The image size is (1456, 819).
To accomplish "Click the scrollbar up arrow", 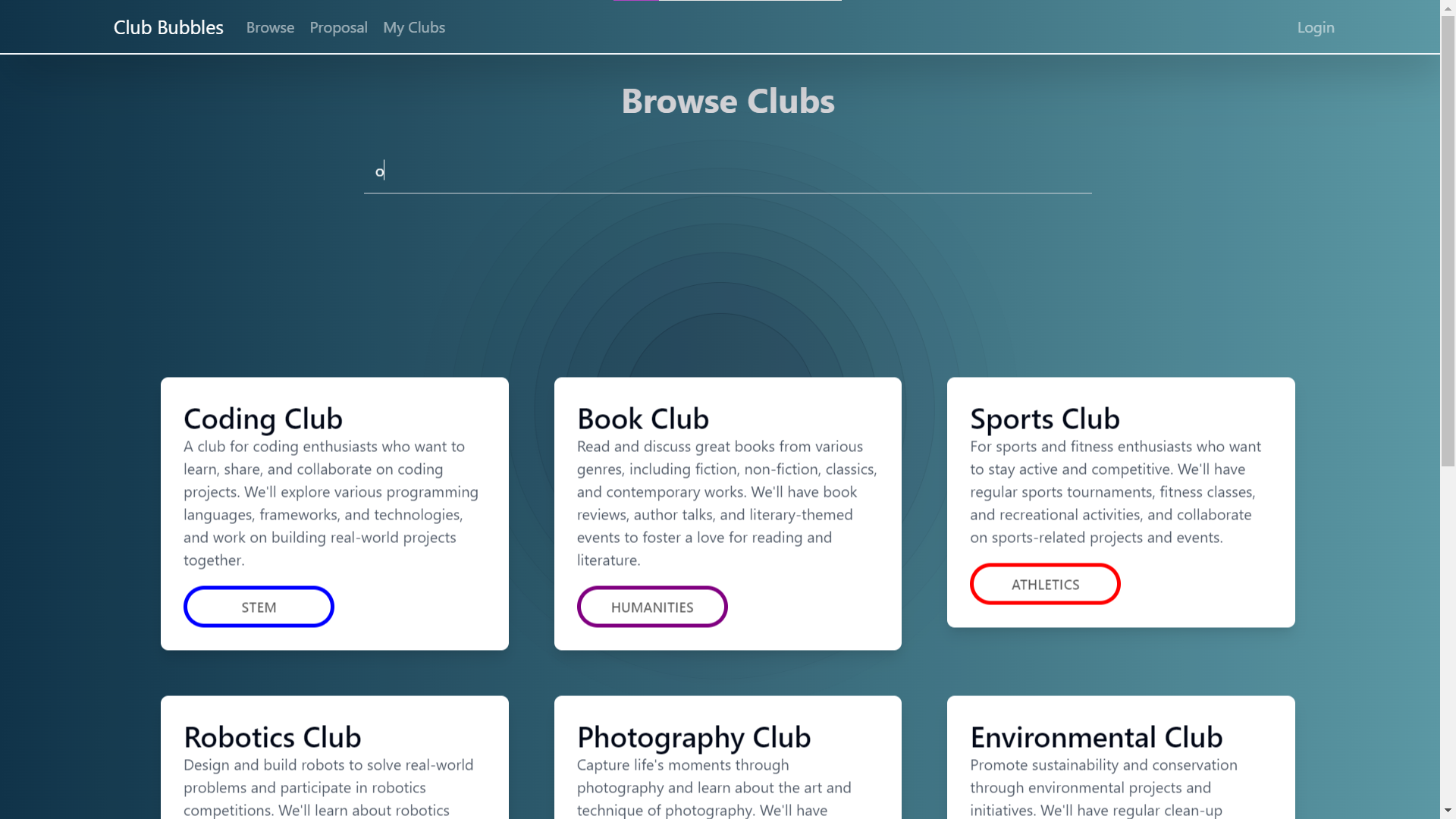I will pos(1447,7).
